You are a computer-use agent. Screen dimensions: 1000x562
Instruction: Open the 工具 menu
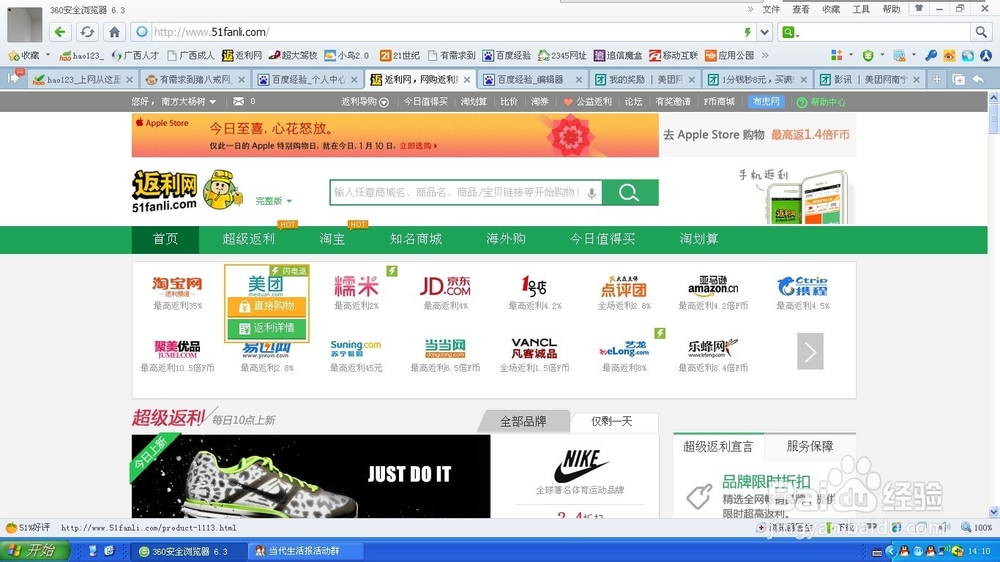pyautogui.click(x=861, y=10)
